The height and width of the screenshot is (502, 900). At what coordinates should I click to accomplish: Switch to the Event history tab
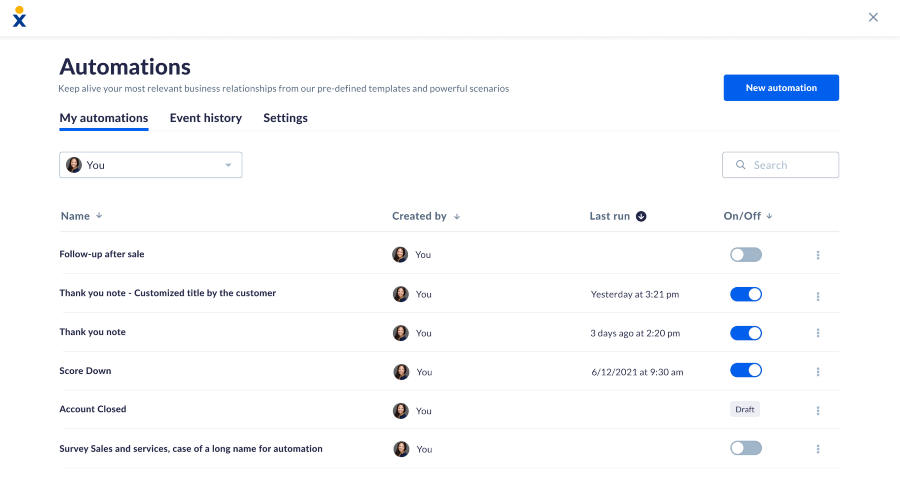click(x=205, y=118)
